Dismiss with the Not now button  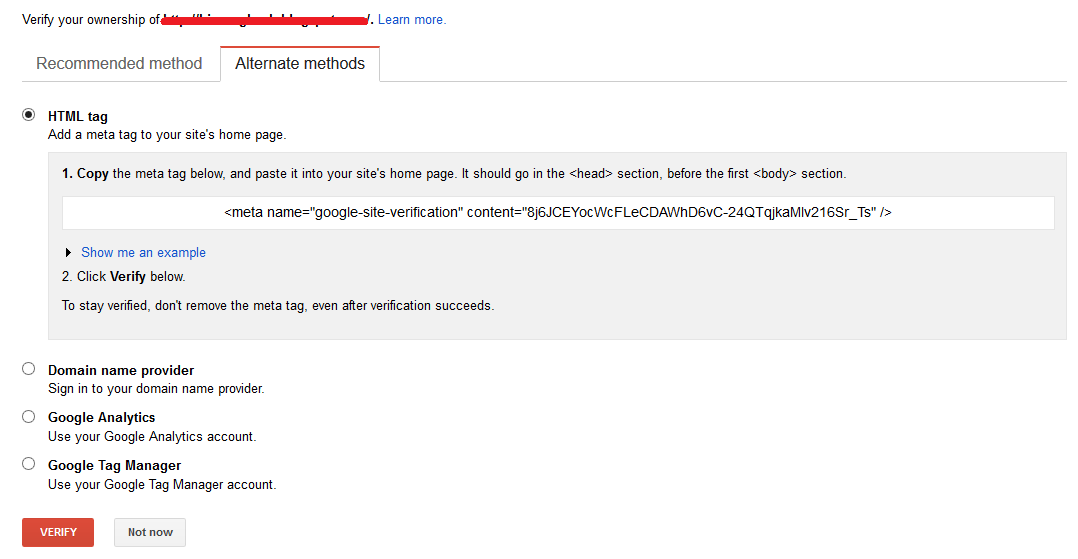pos(150,532)
